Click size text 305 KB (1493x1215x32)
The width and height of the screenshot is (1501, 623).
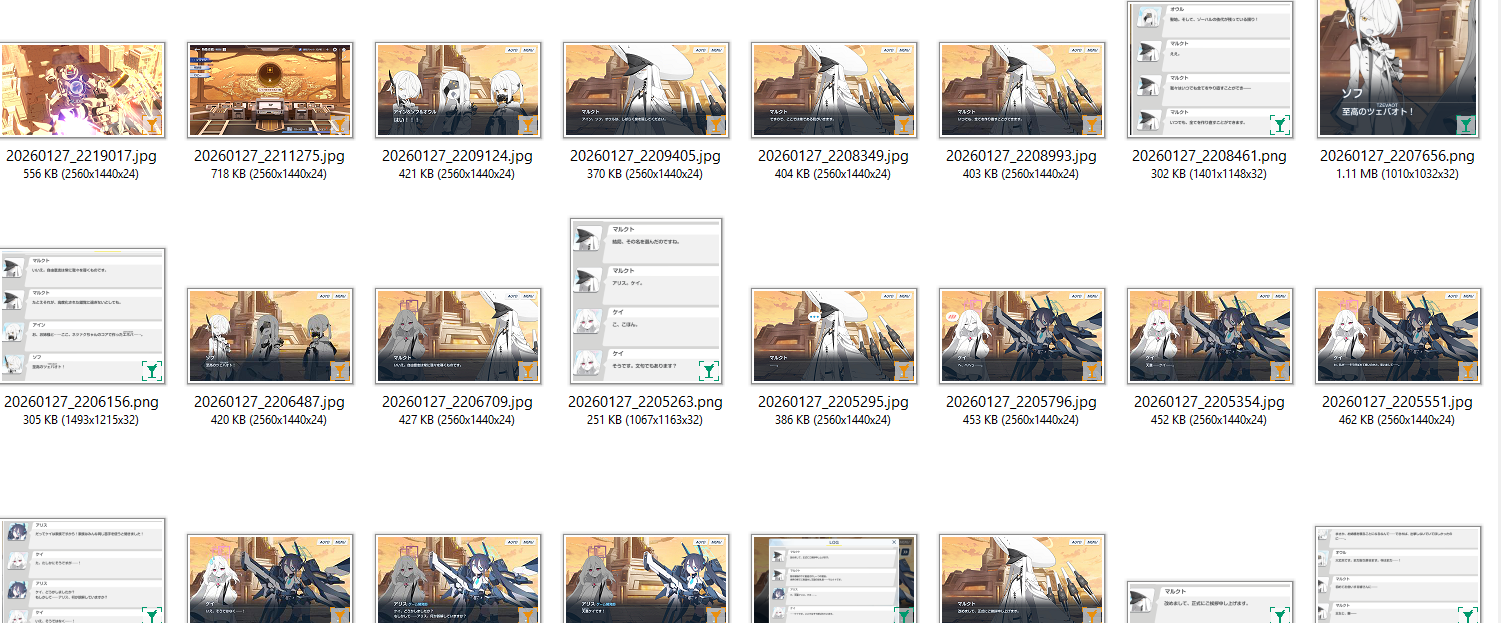(x=81, y=420)
